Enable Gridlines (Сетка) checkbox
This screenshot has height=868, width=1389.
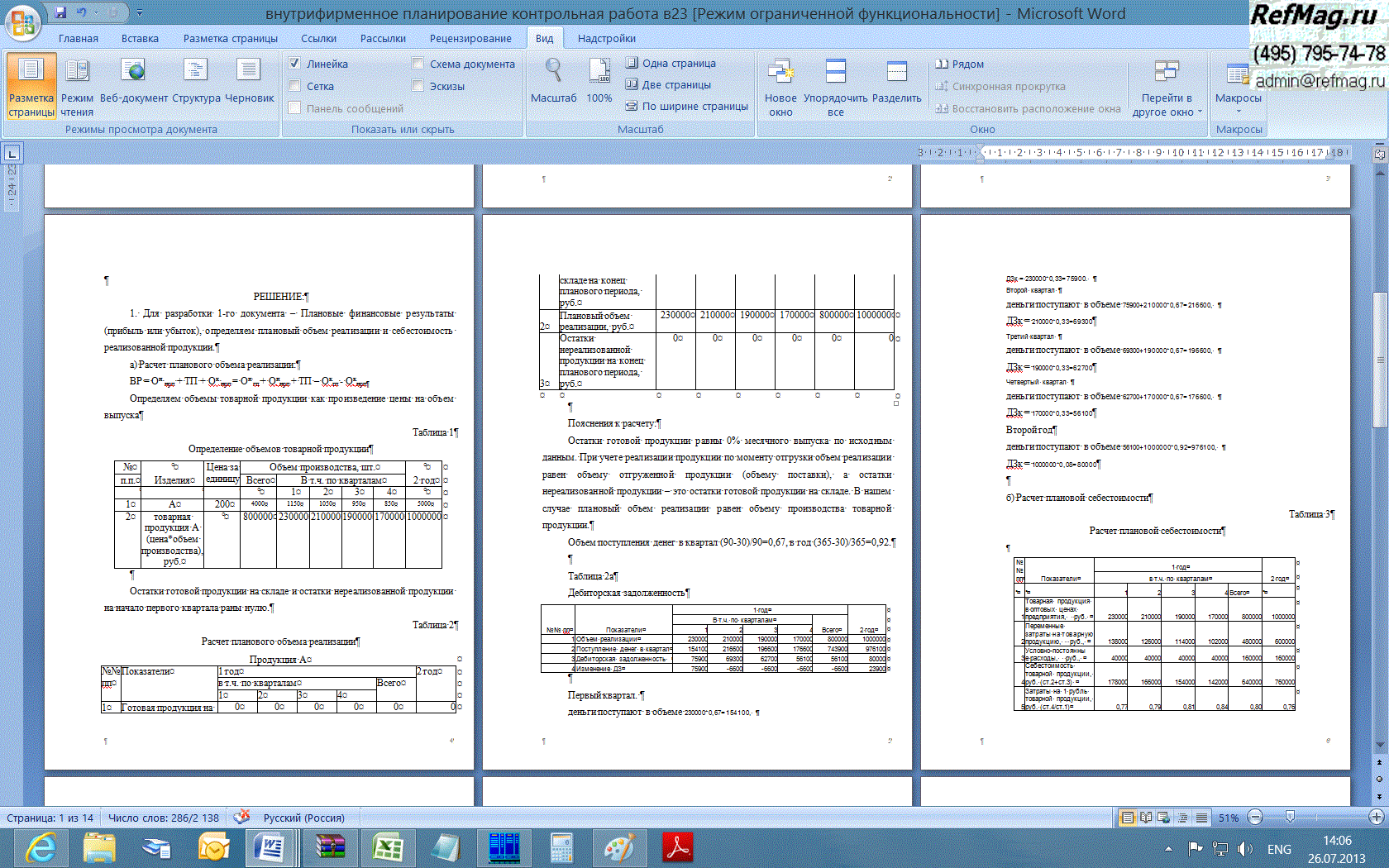point(294,86)
